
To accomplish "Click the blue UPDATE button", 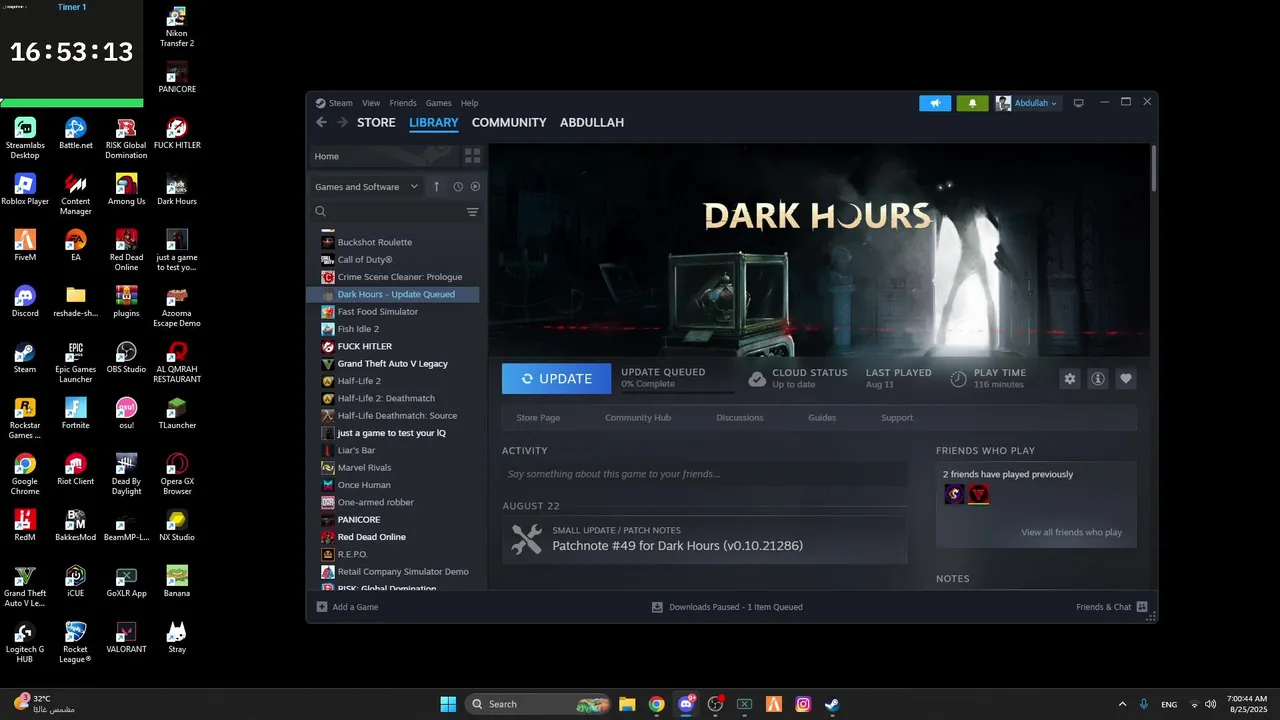I will [x=556, y=379].
